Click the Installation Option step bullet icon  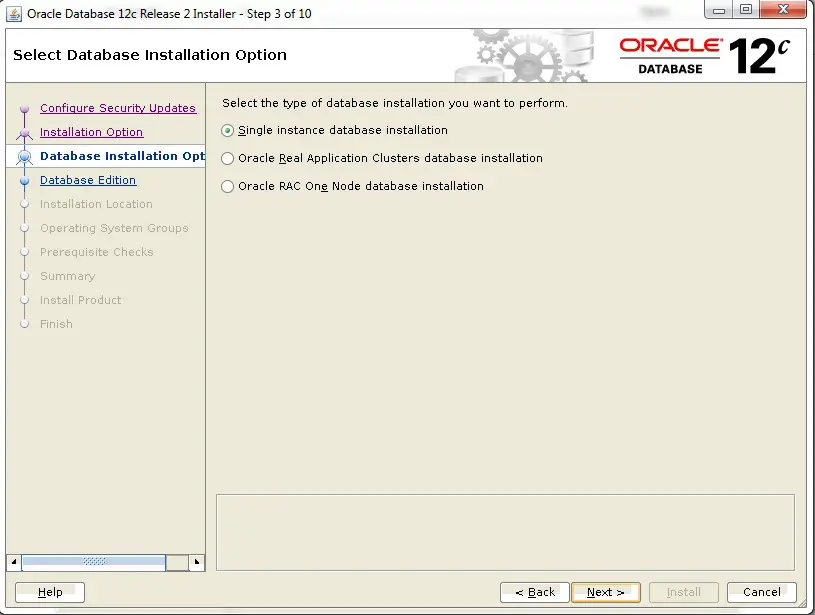tap(24, 133)
